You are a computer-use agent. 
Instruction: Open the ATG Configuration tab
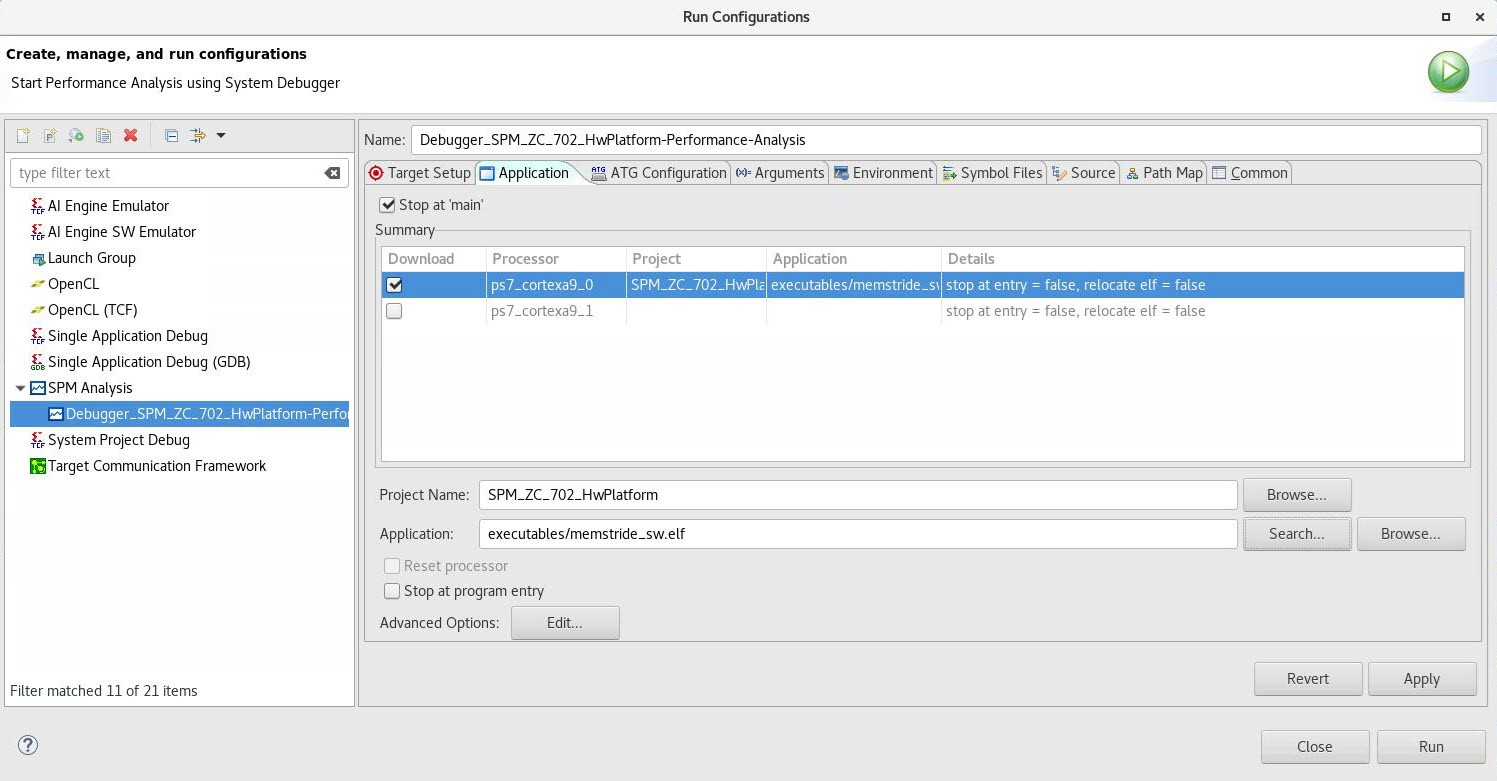pyautogui.click(x=659, y=173)
